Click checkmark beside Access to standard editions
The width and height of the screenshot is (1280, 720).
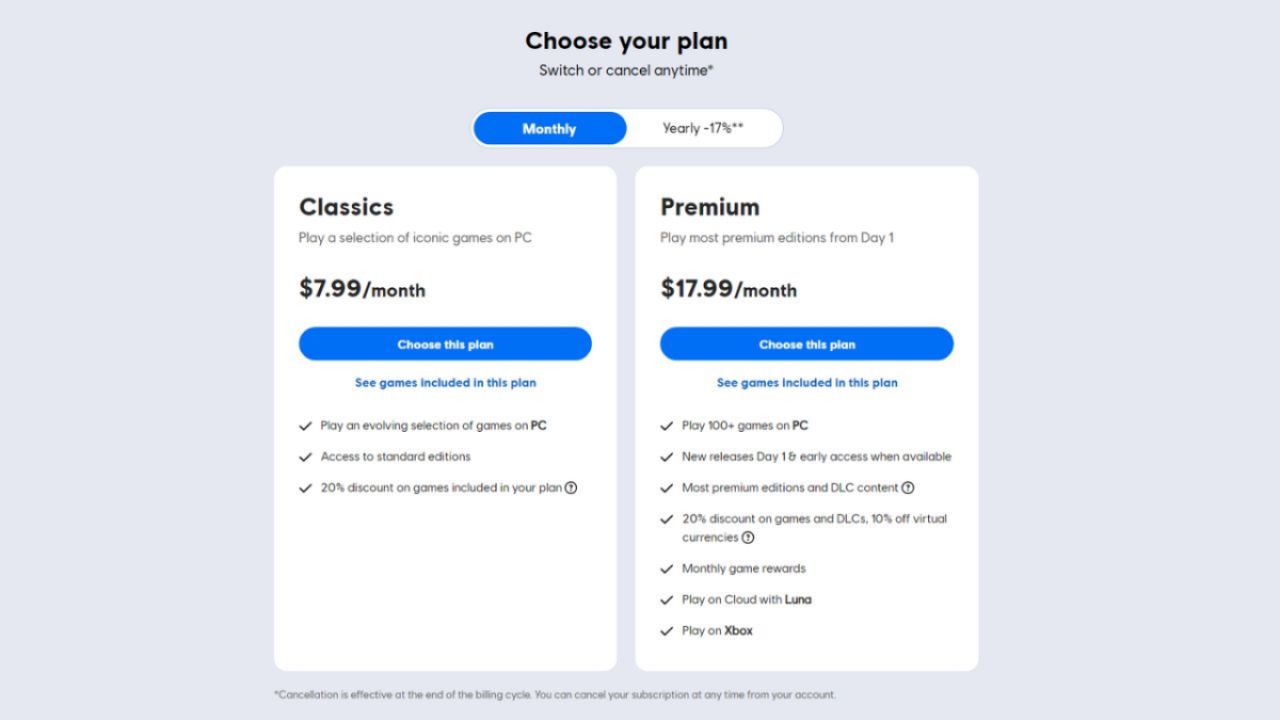306,457
